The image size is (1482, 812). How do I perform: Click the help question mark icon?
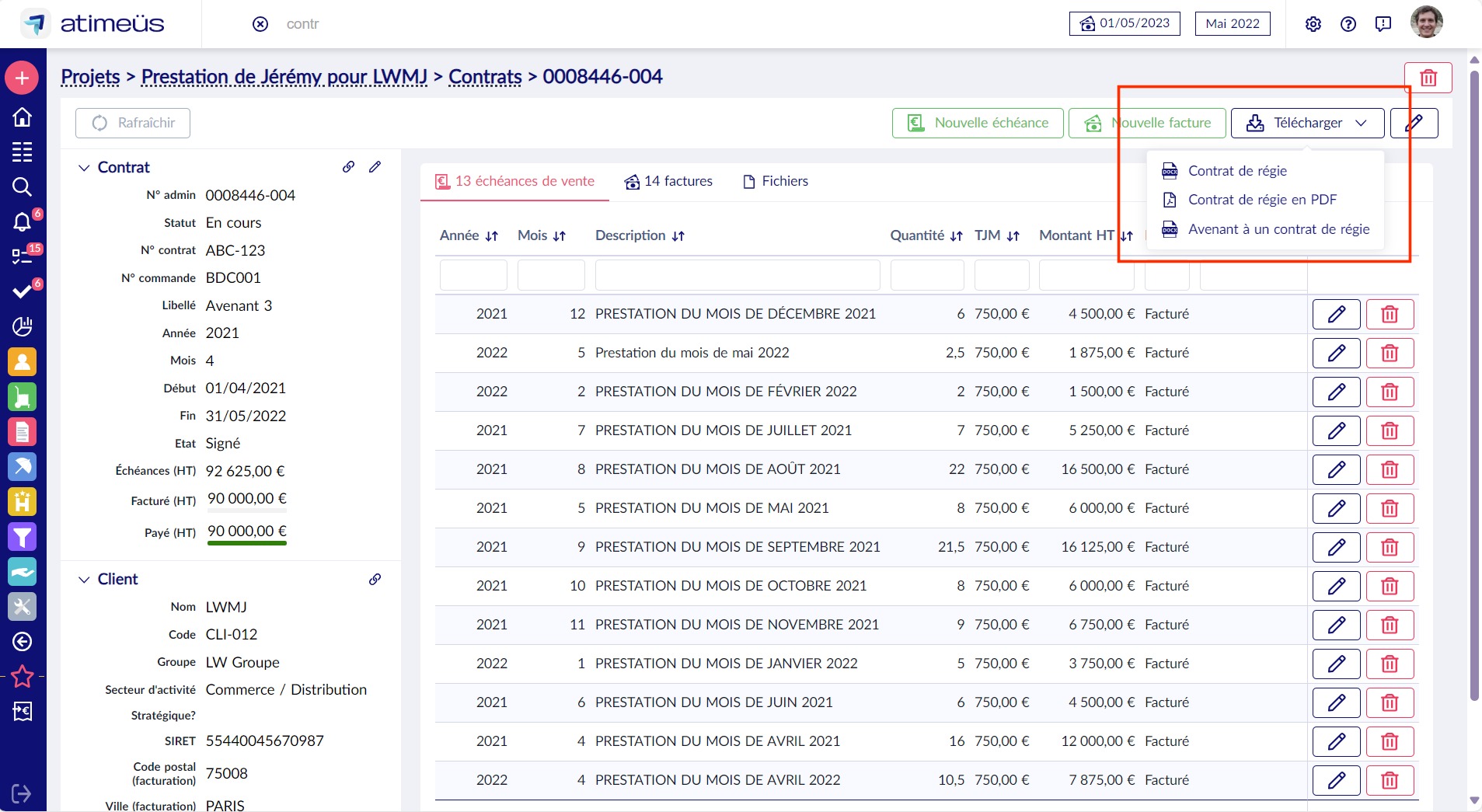1348,24
